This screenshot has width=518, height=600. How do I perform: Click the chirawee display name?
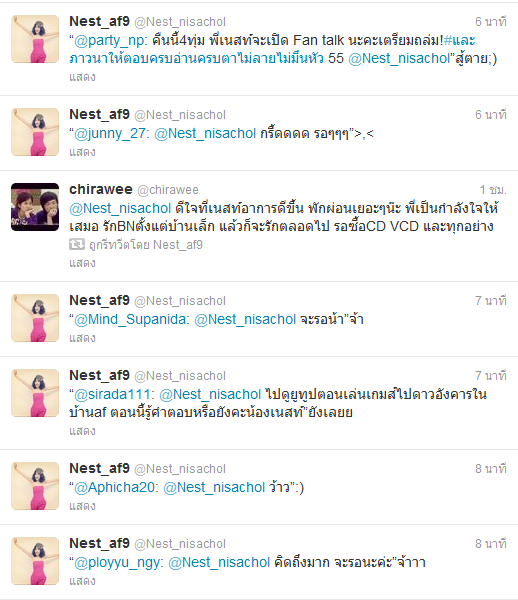click(x=101, y=189)
